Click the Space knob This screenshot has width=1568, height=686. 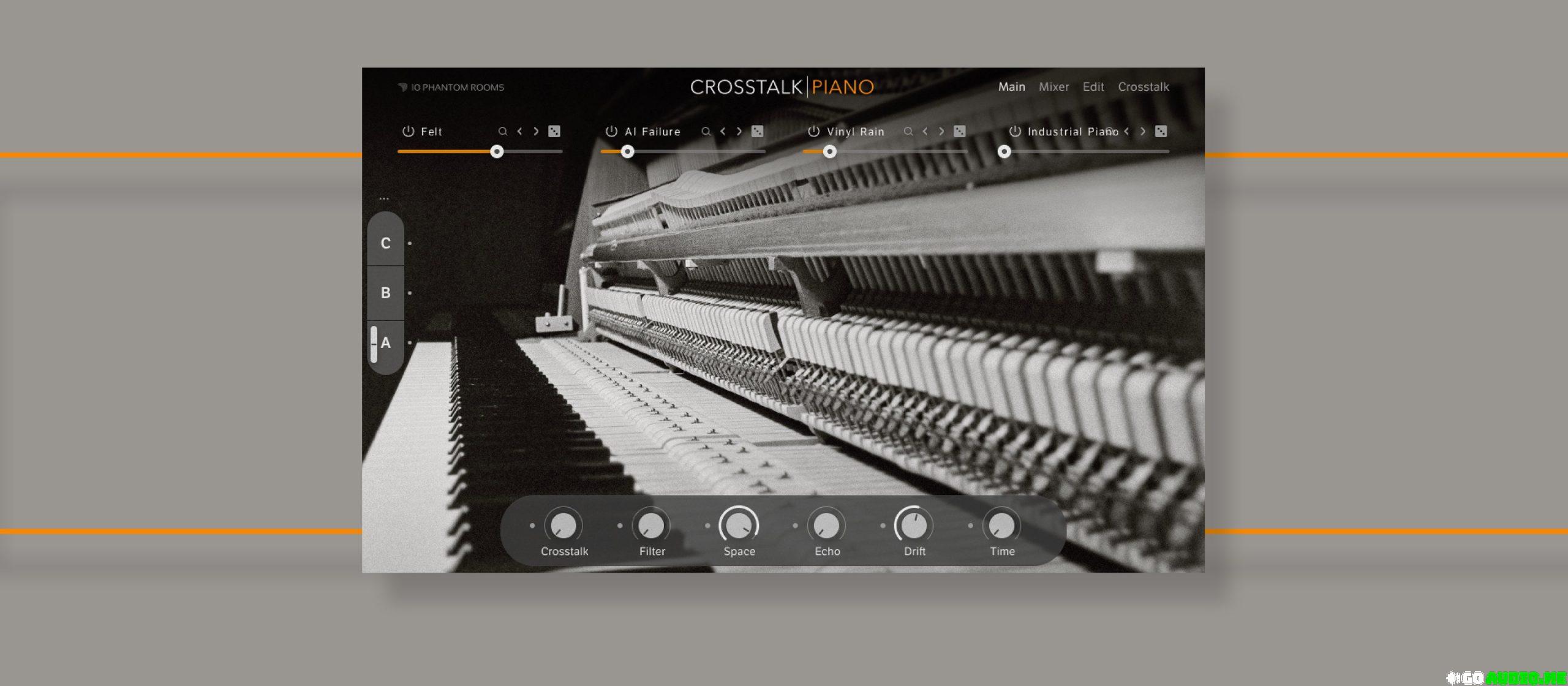click(x=739, y=525)
